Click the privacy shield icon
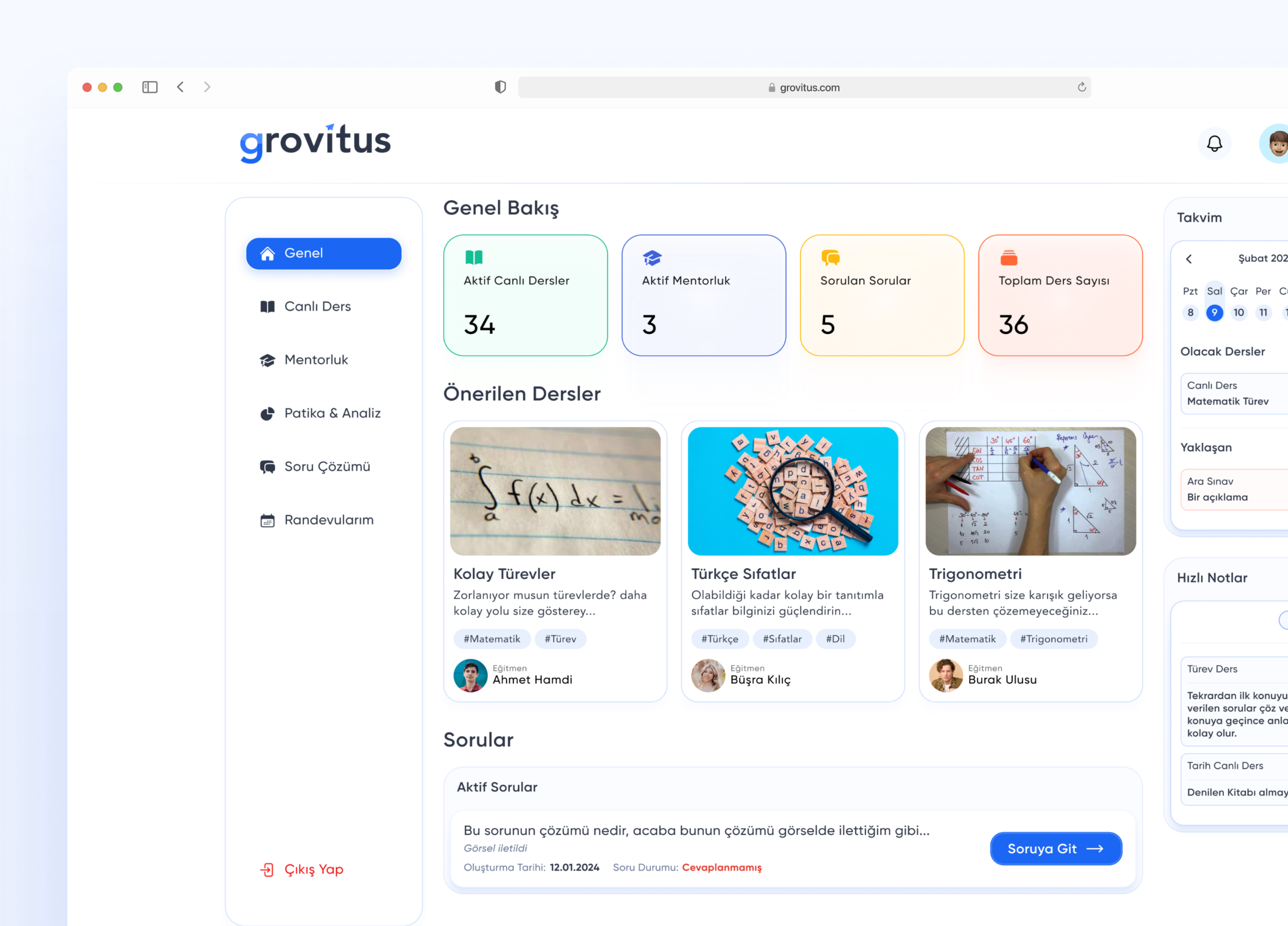 pyautogui.click(x=500, y=87)
